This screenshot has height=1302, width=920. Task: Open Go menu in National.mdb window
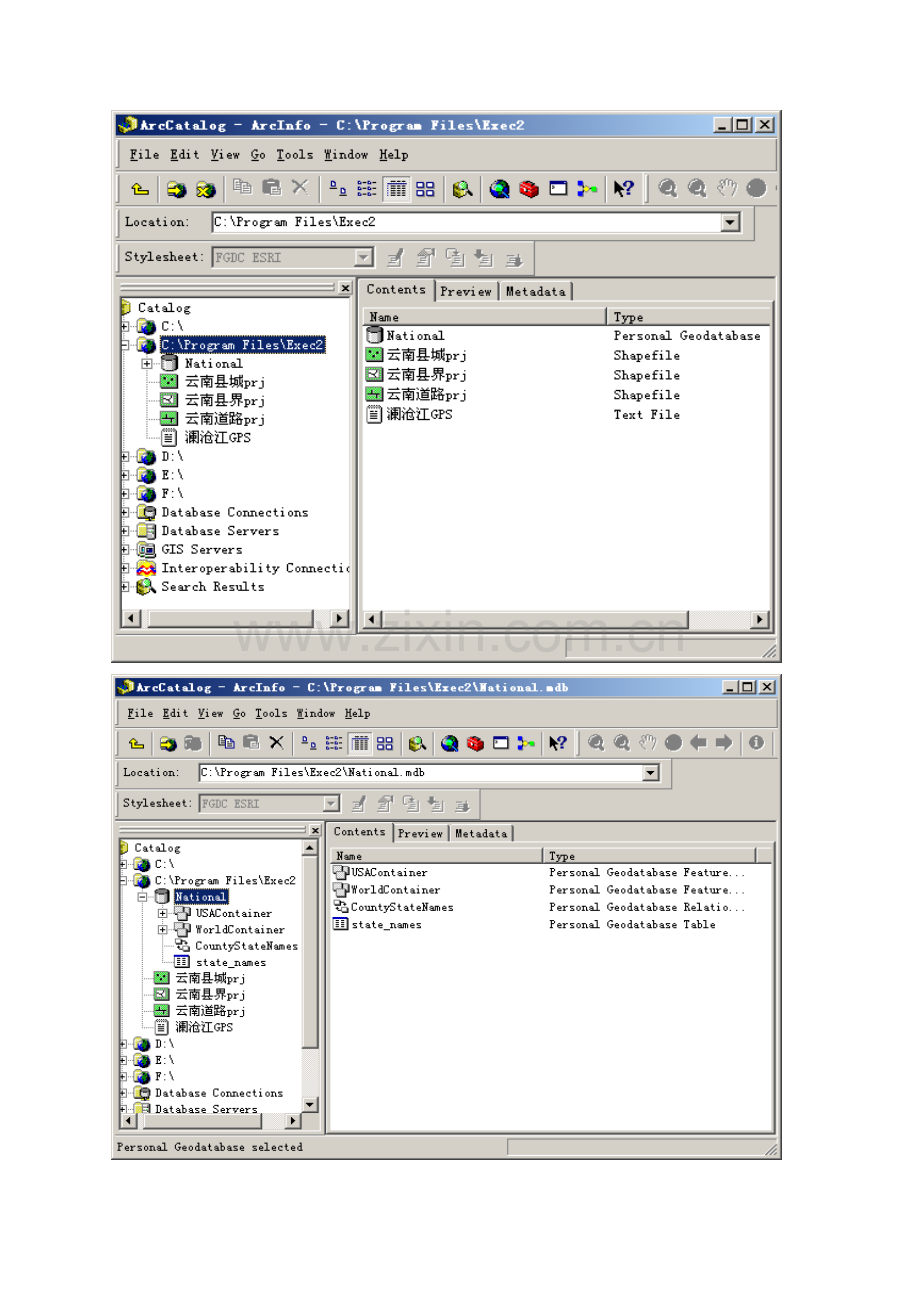(239, 714)
